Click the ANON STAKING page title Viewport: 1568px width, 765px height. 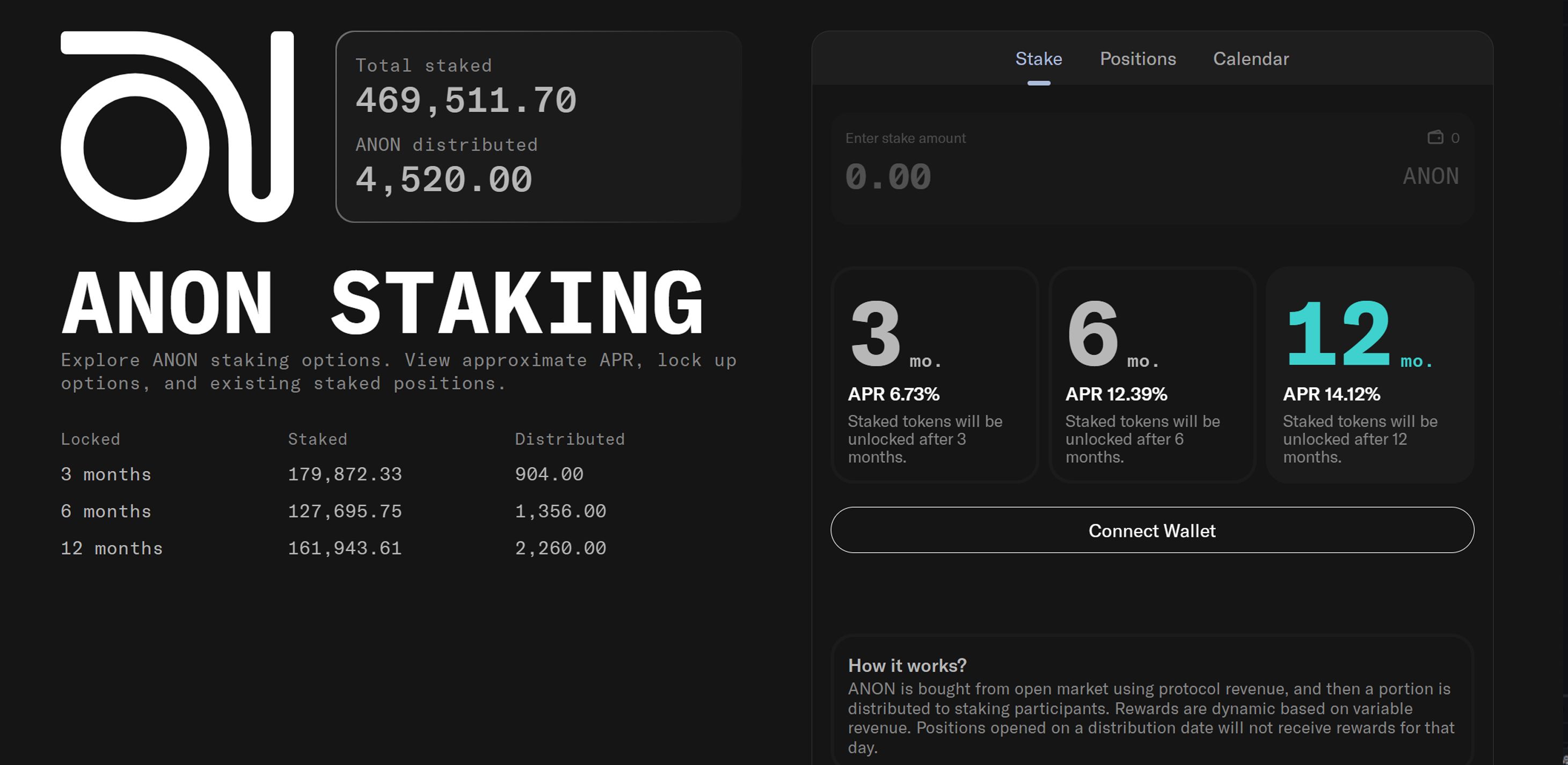click(382, 304)
